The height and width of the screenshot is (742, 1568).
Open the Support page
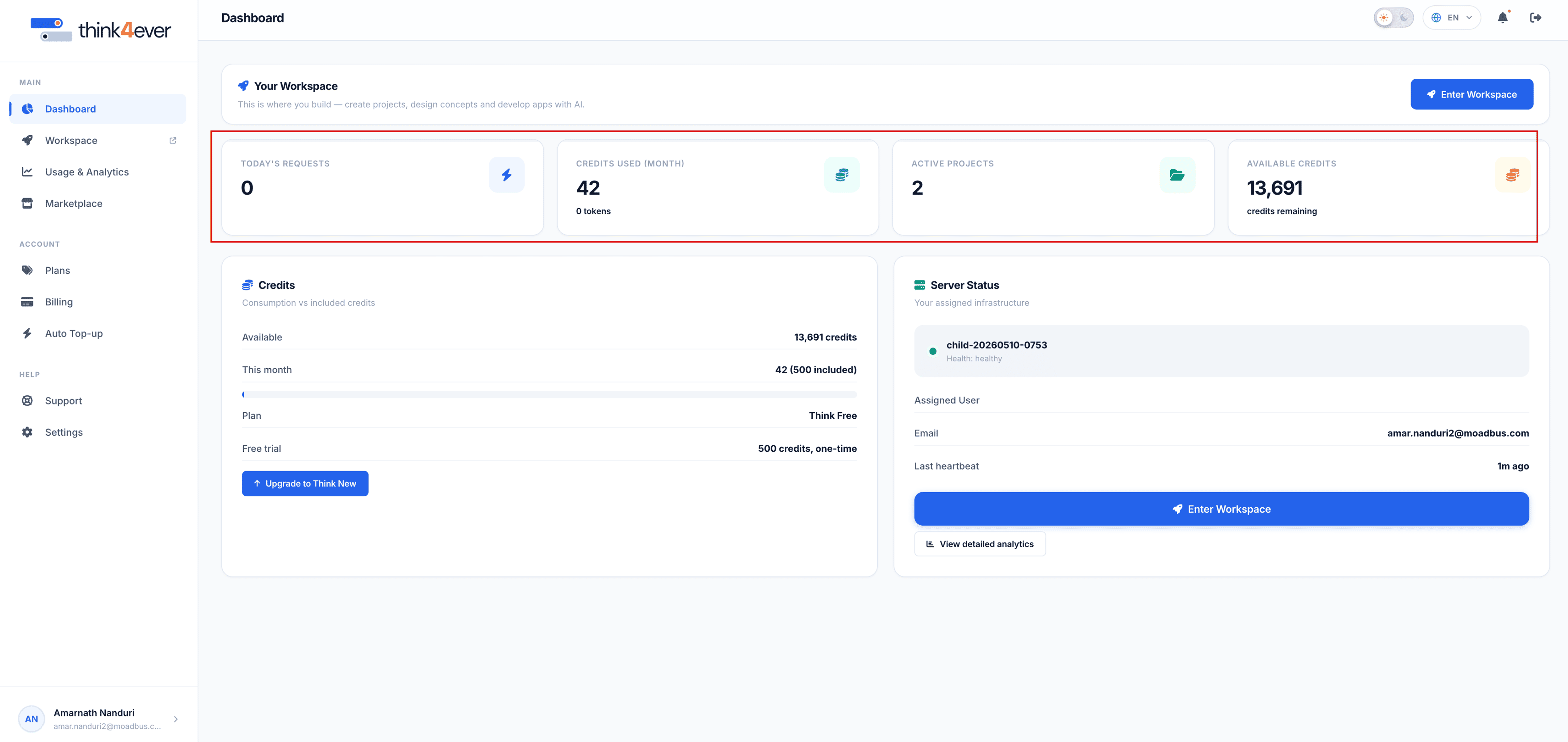point(98,401)
